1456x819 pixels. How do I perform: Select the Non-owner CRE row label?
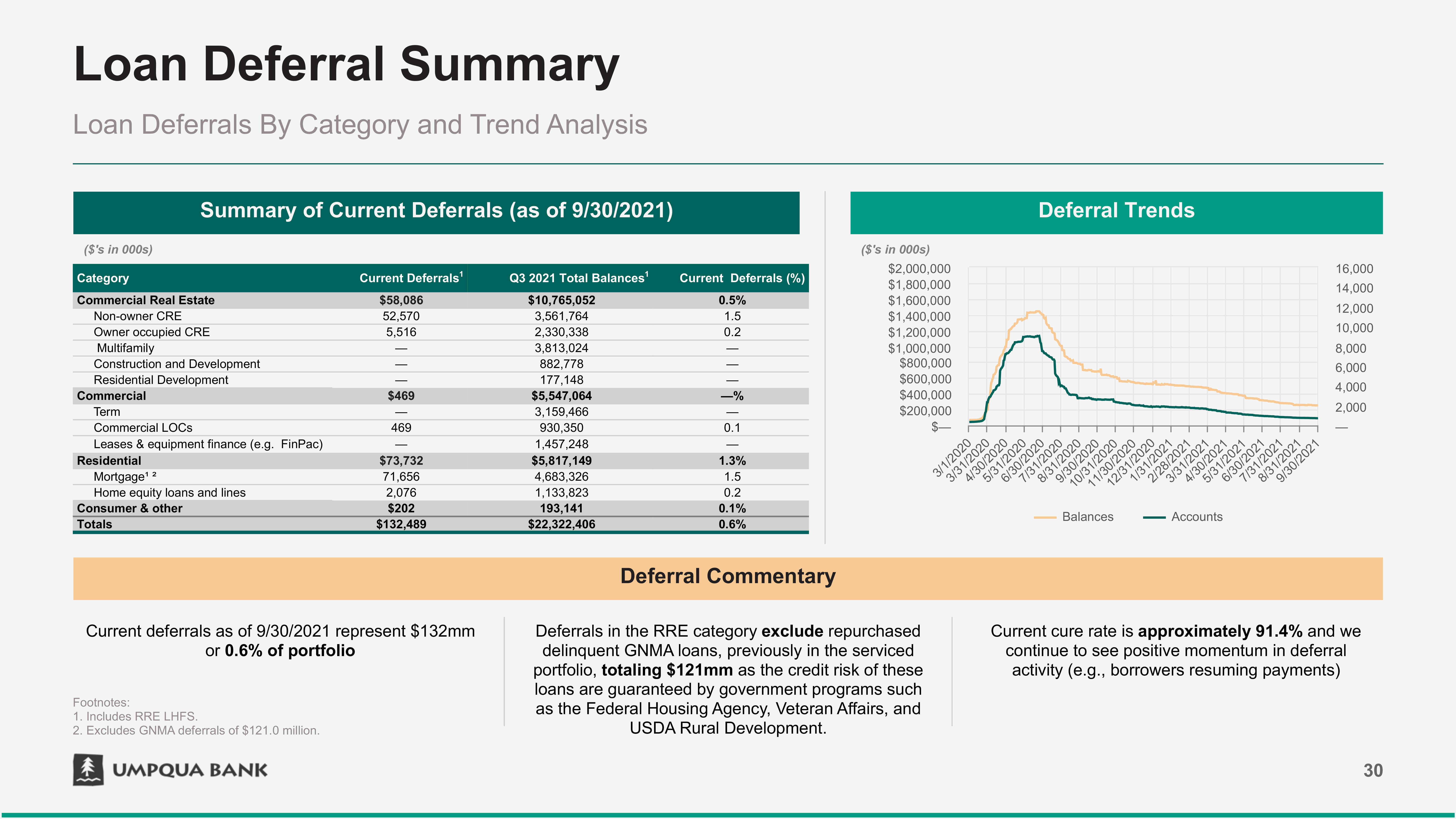coord(137,316)
